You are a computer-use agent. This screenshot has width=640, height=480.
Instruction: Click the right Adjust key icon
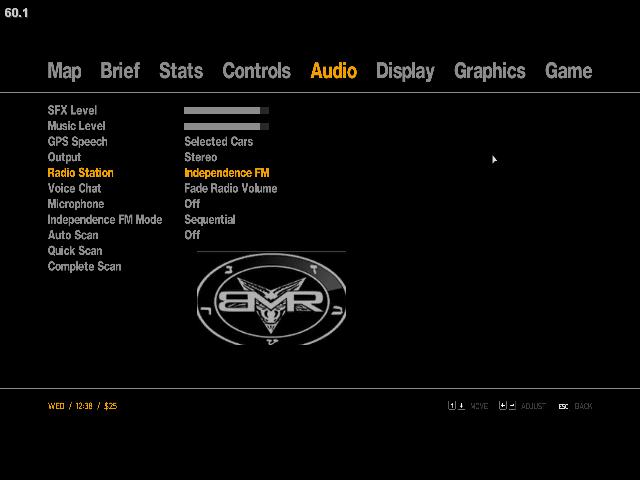512,406
